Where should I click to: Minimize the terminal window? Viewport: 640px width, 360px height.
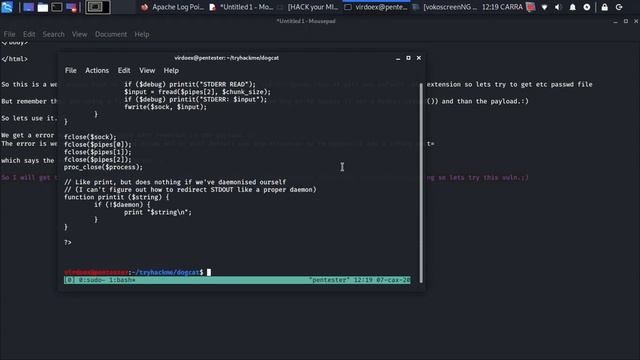(398, 58)
